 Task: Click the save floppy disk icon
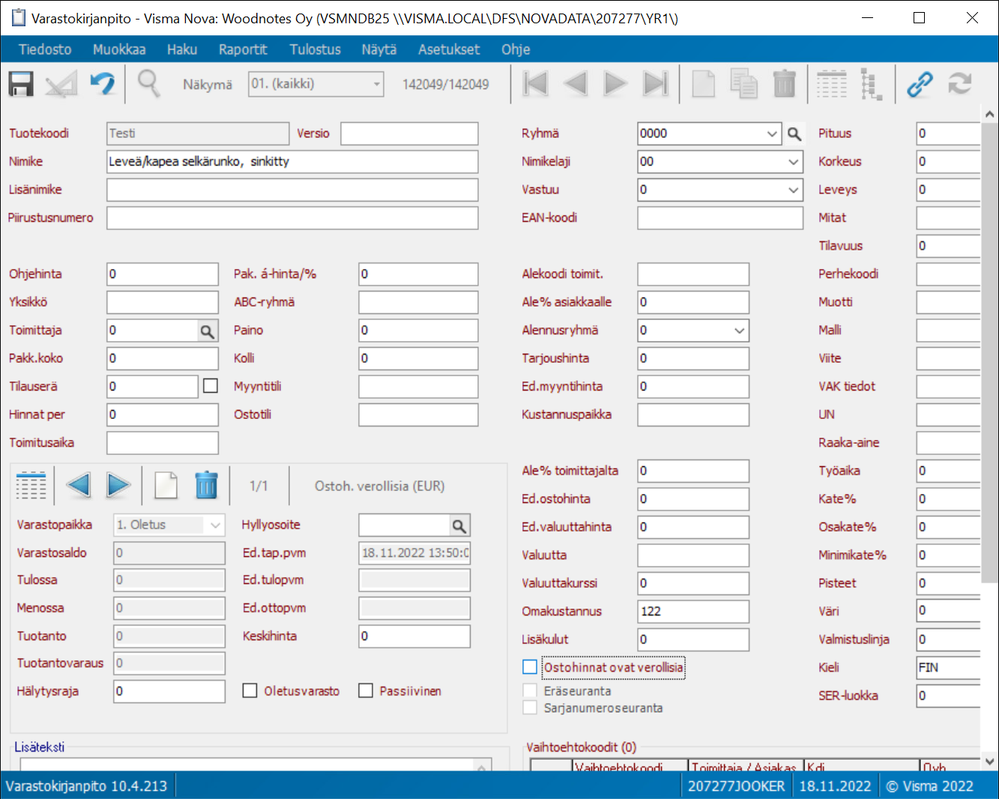[x=21, y=84]
